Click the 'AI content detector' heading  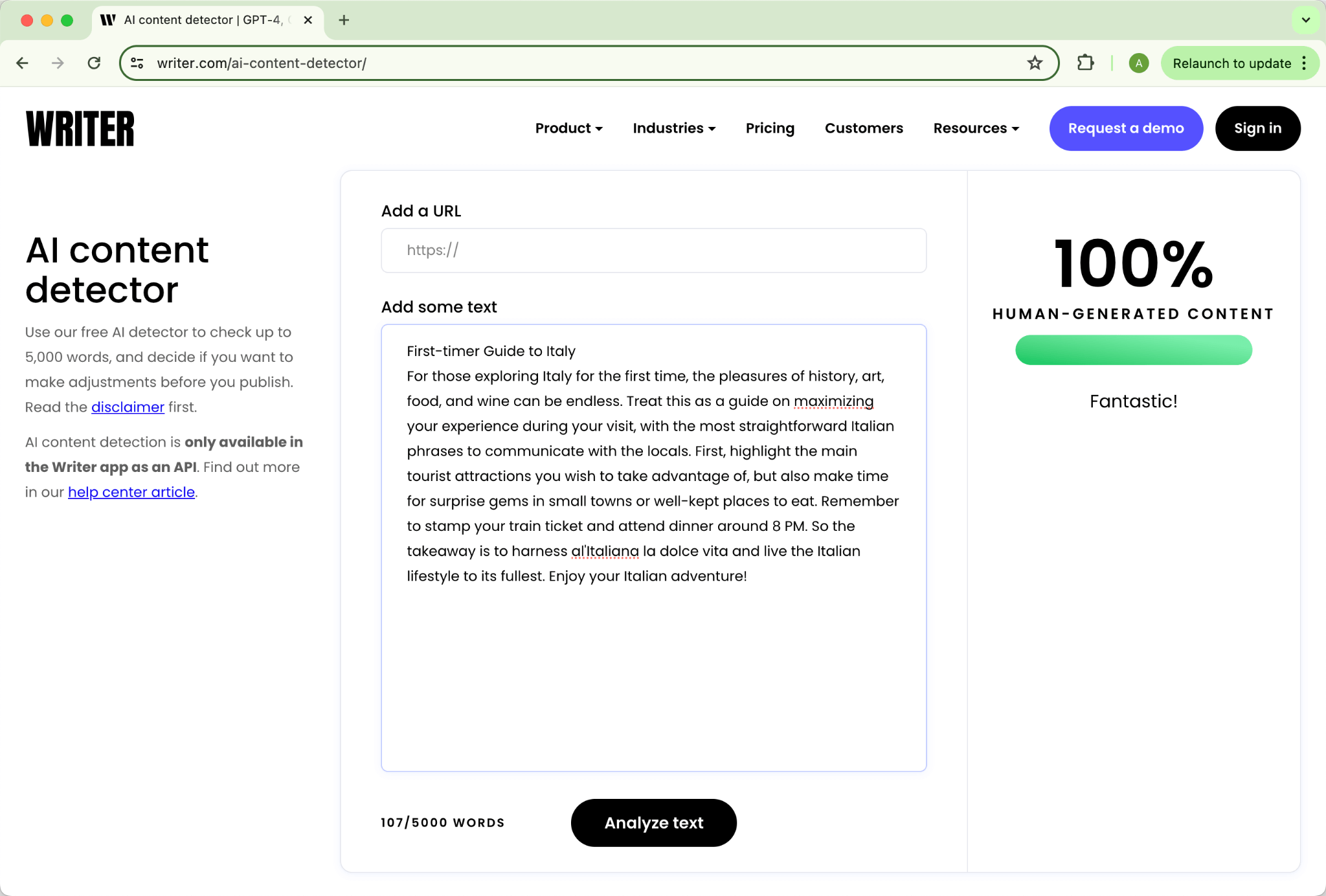(x=117, y=270)
